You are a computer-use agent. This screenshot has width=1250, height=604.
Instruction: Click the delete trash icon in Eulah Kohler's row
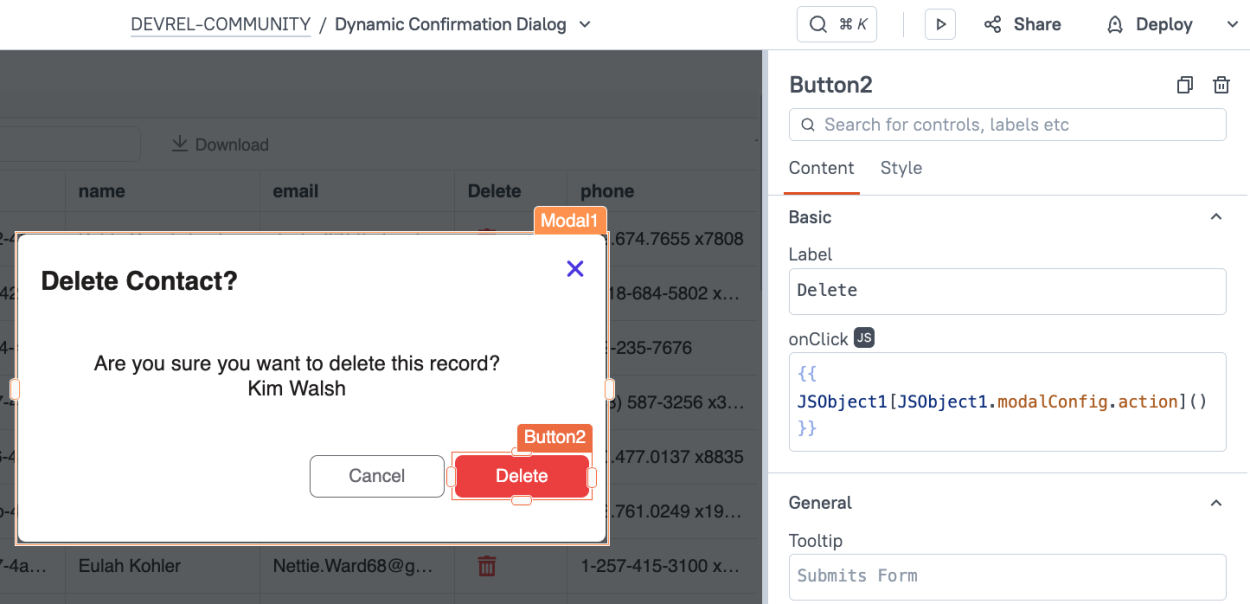click(x=487, y=565)
